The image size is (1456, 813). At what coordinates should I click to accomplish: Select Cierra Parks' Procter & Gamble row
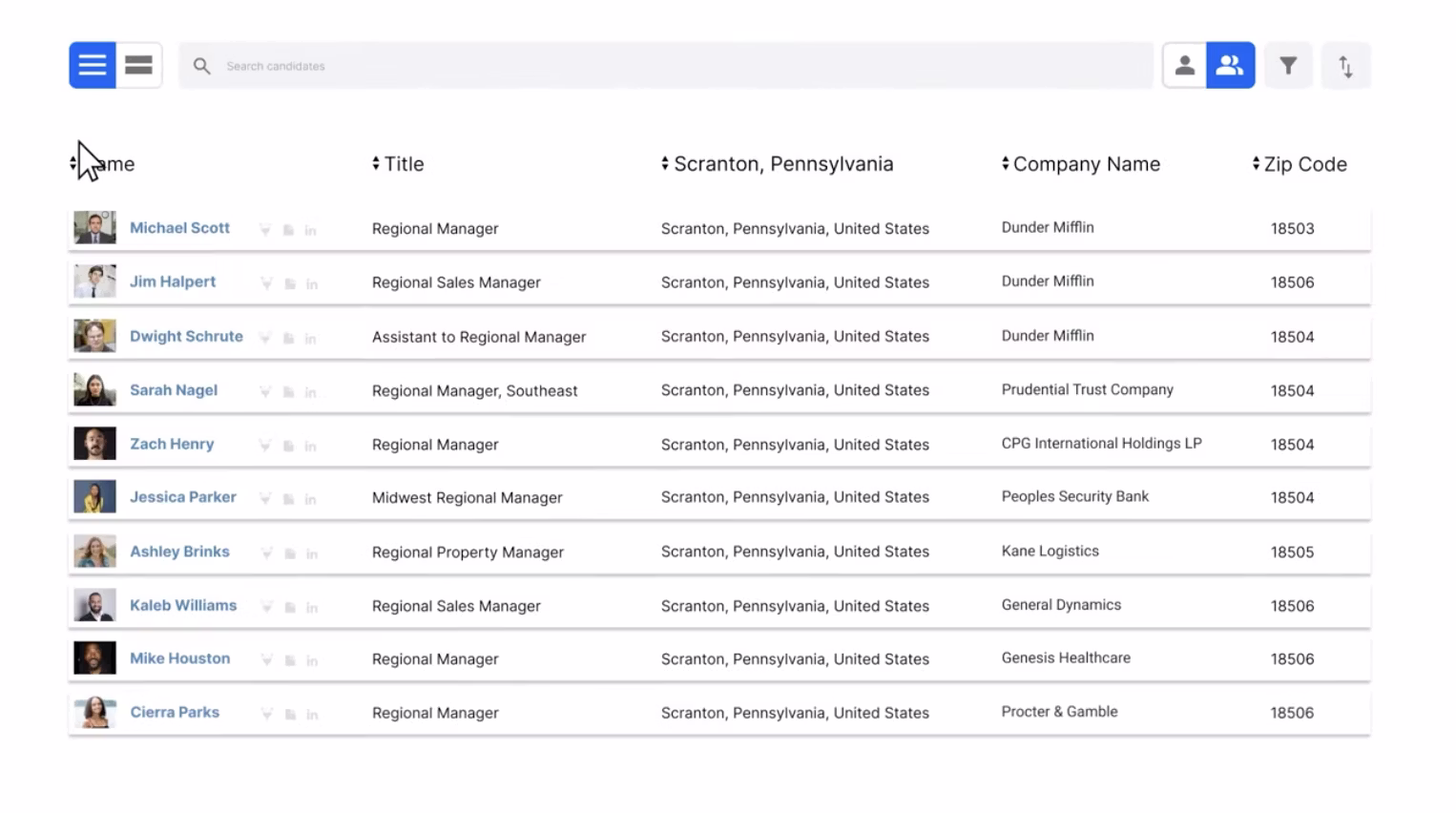pyautogui.click(x=1059, y=712)
